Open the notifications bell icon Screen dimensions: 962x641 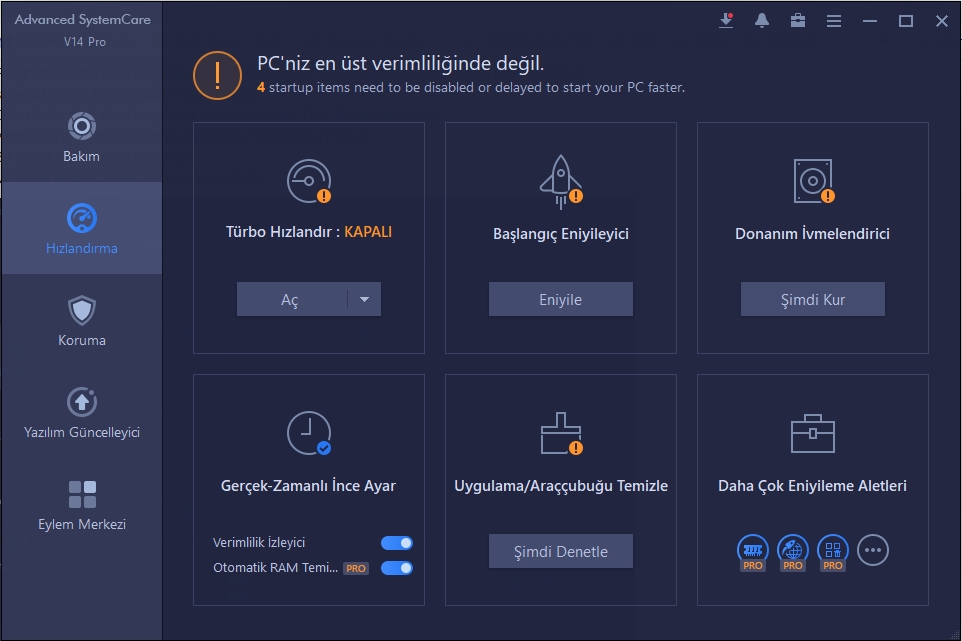pyautogui.click(x=761, y=21)
